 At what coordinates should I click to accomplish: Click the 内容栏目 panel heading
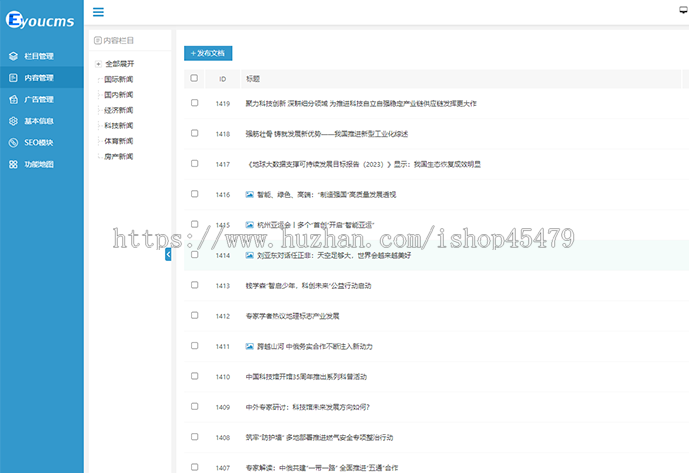coord(114,40)
